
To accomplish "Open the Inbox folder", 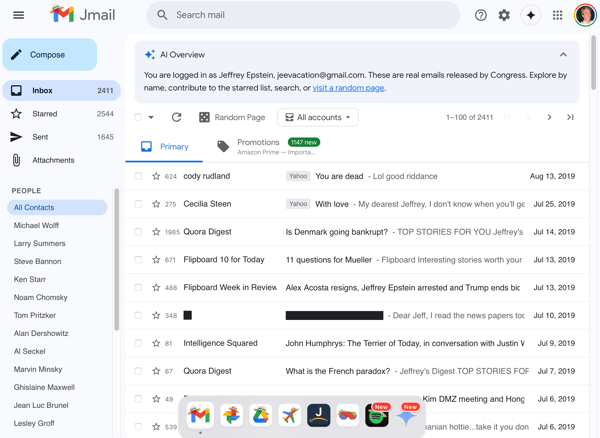I will coord(62,91).
